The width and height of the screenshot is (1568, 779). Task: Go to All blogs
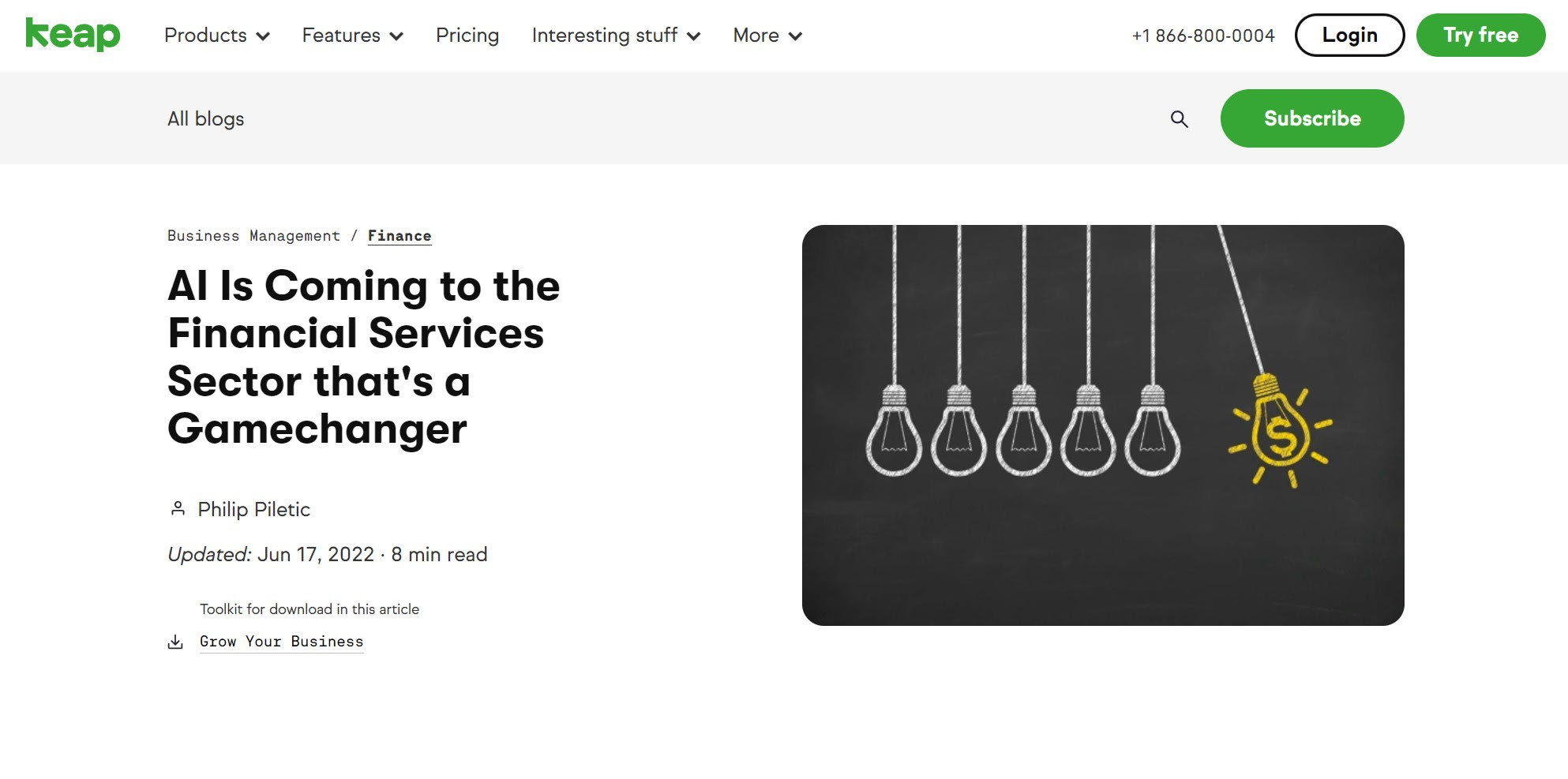(x=205, y=119)
